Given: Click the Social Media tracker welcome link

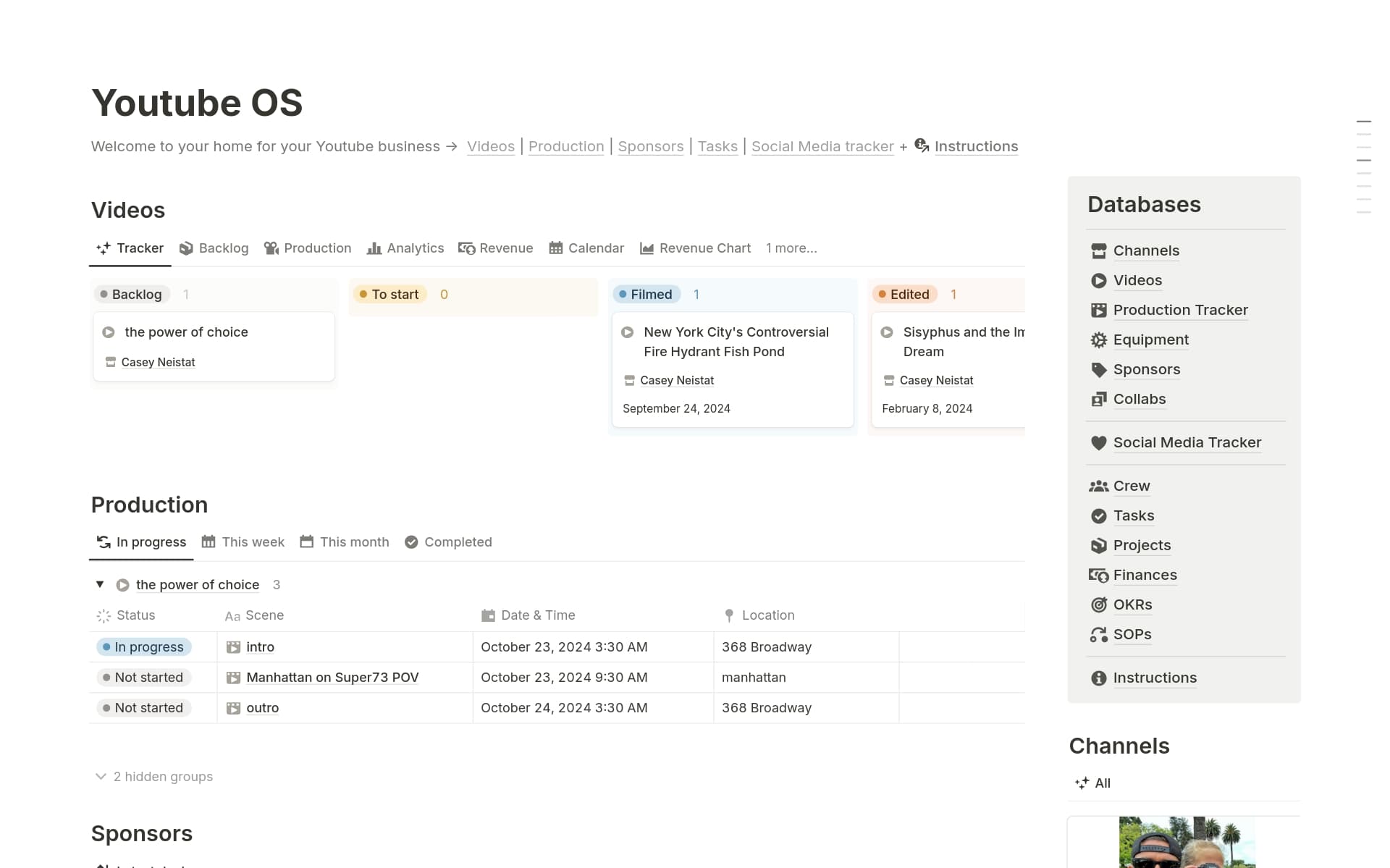Looking at the screenshot, I should [822, 146].
